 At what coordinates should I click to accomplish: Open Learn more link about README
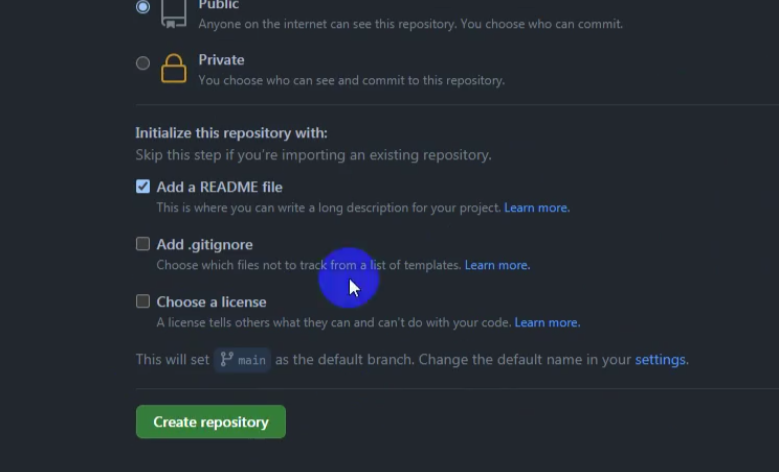[x=537, y=208]
